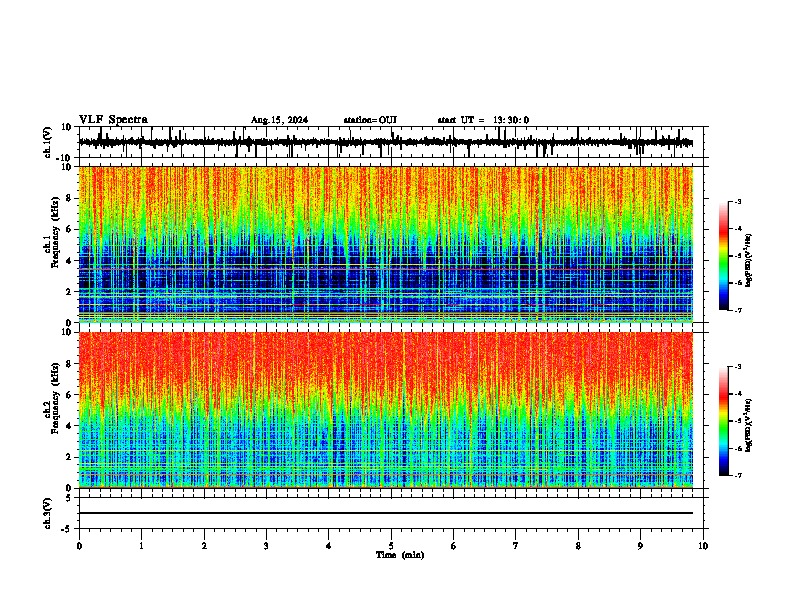Click the "-7" tick on the ch.2 color bar
Screen dimensions: 792x612
pos(738,475)
